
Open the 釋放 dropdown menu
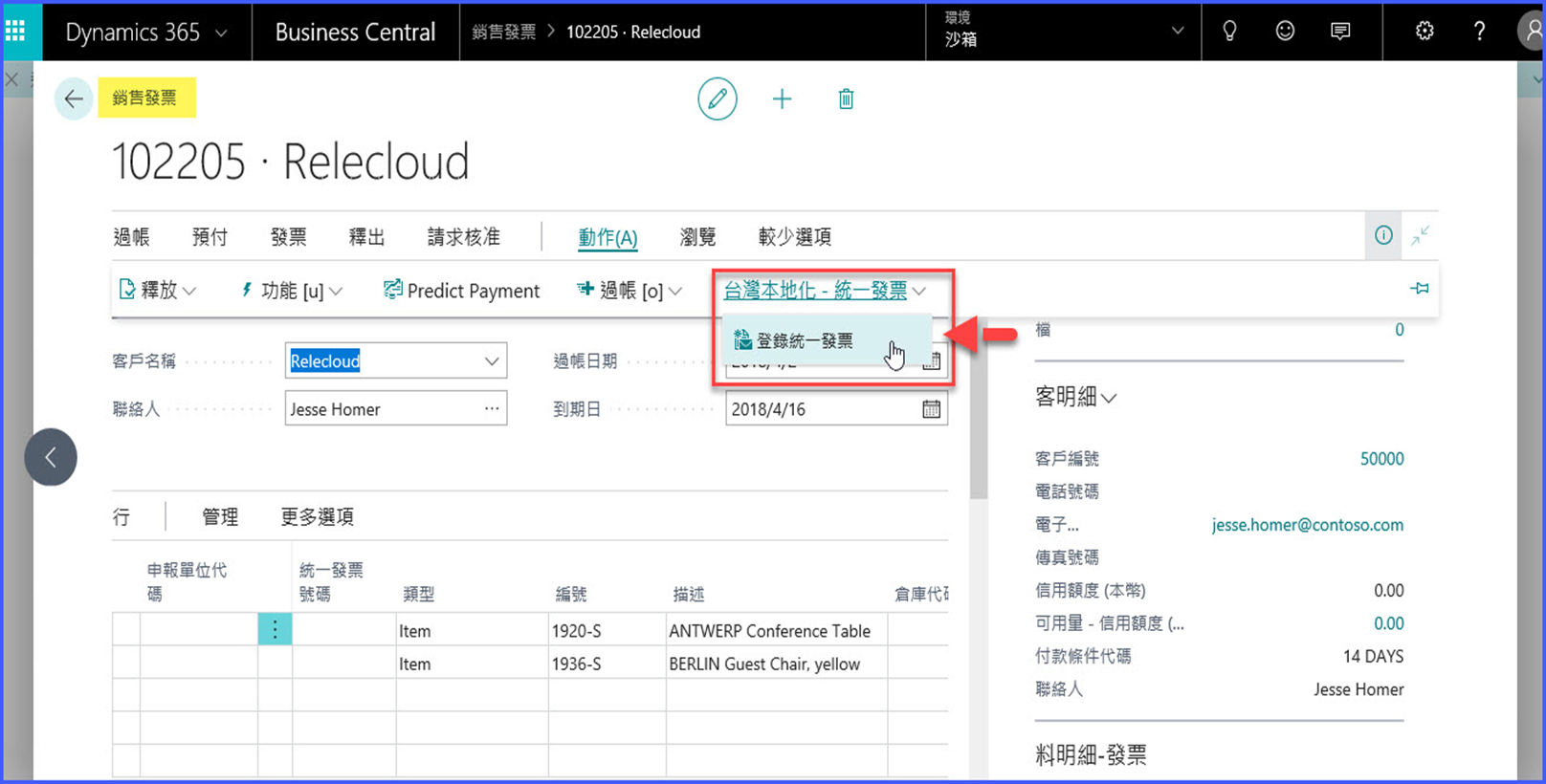[159, 290]
